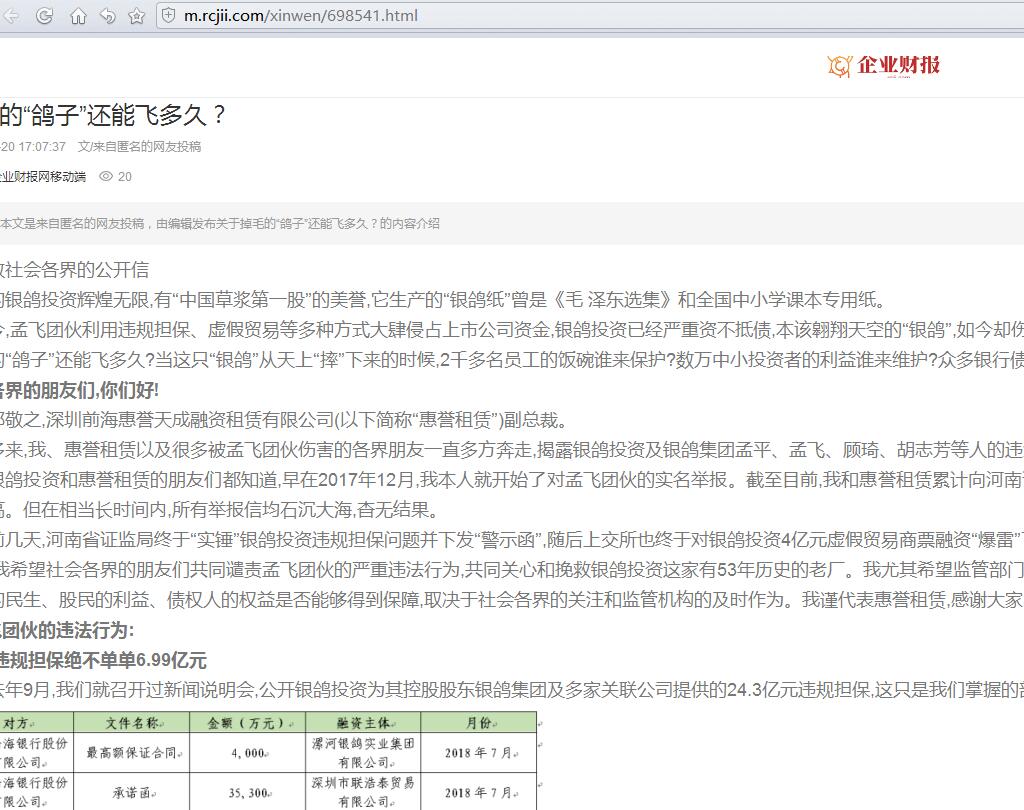Viewport: 1024px width, 810px height.
Task: Click the amount cell 35,300
Action: [x=248, y=792]
